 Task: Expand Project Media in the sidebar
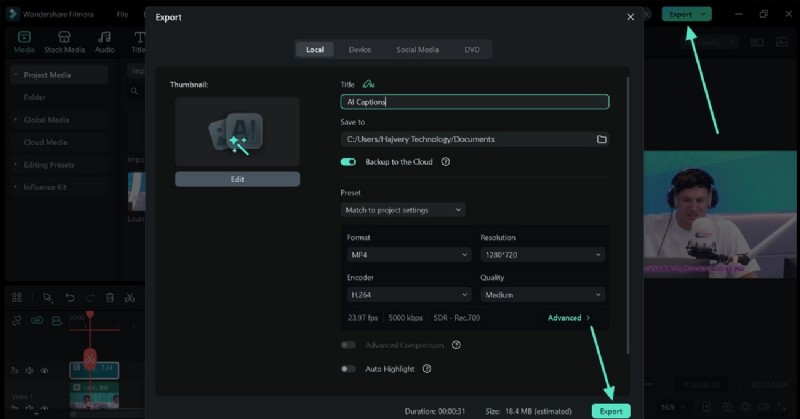(x=16, y=75)
